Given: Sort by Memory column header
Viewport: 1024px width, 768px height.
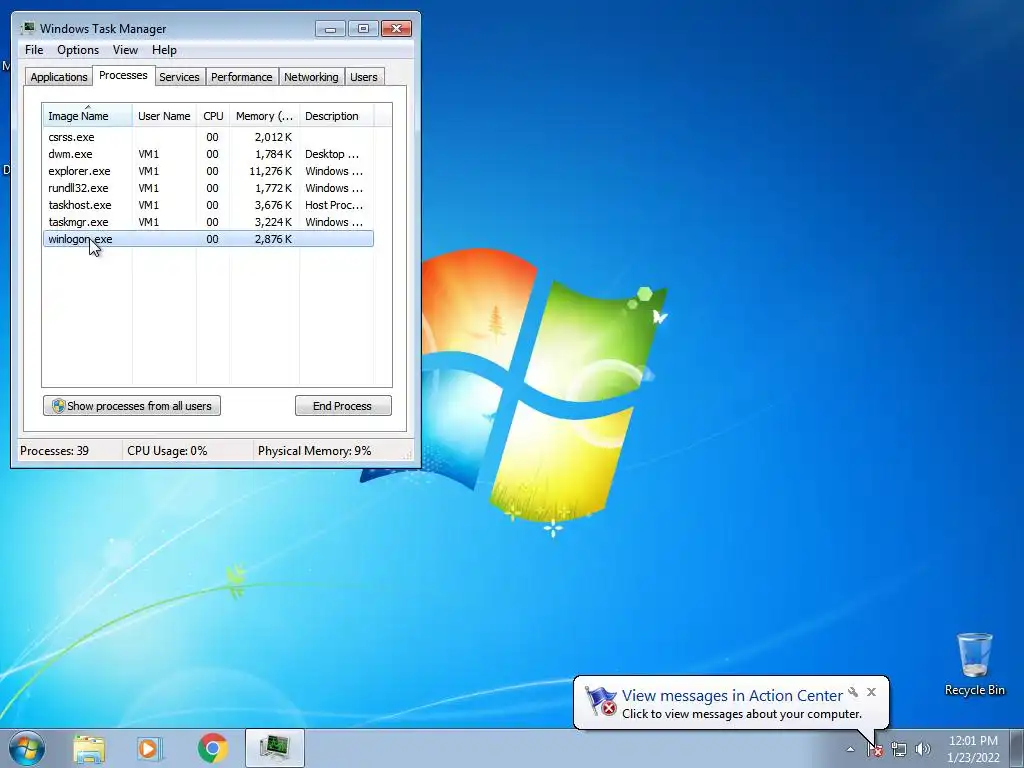Looking at the screenshot, I should click(x=264, y=116).
